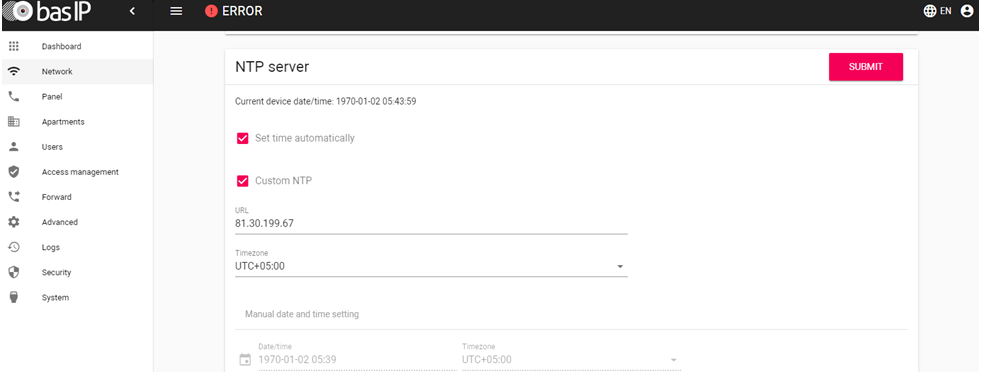Submit the NTP server settings
The image size is (981, 372).
[866, 67]
